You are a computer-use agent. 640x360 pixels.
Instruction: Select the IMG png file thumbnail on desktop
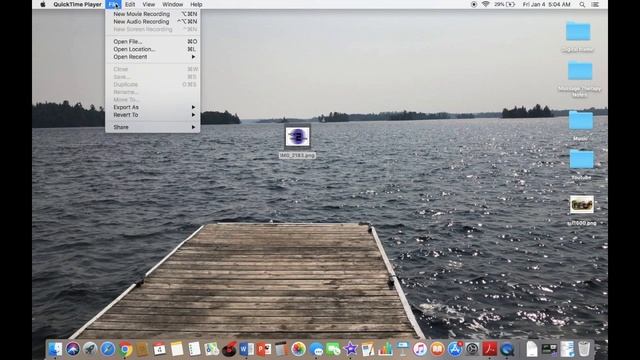click(x=298, y=137)
